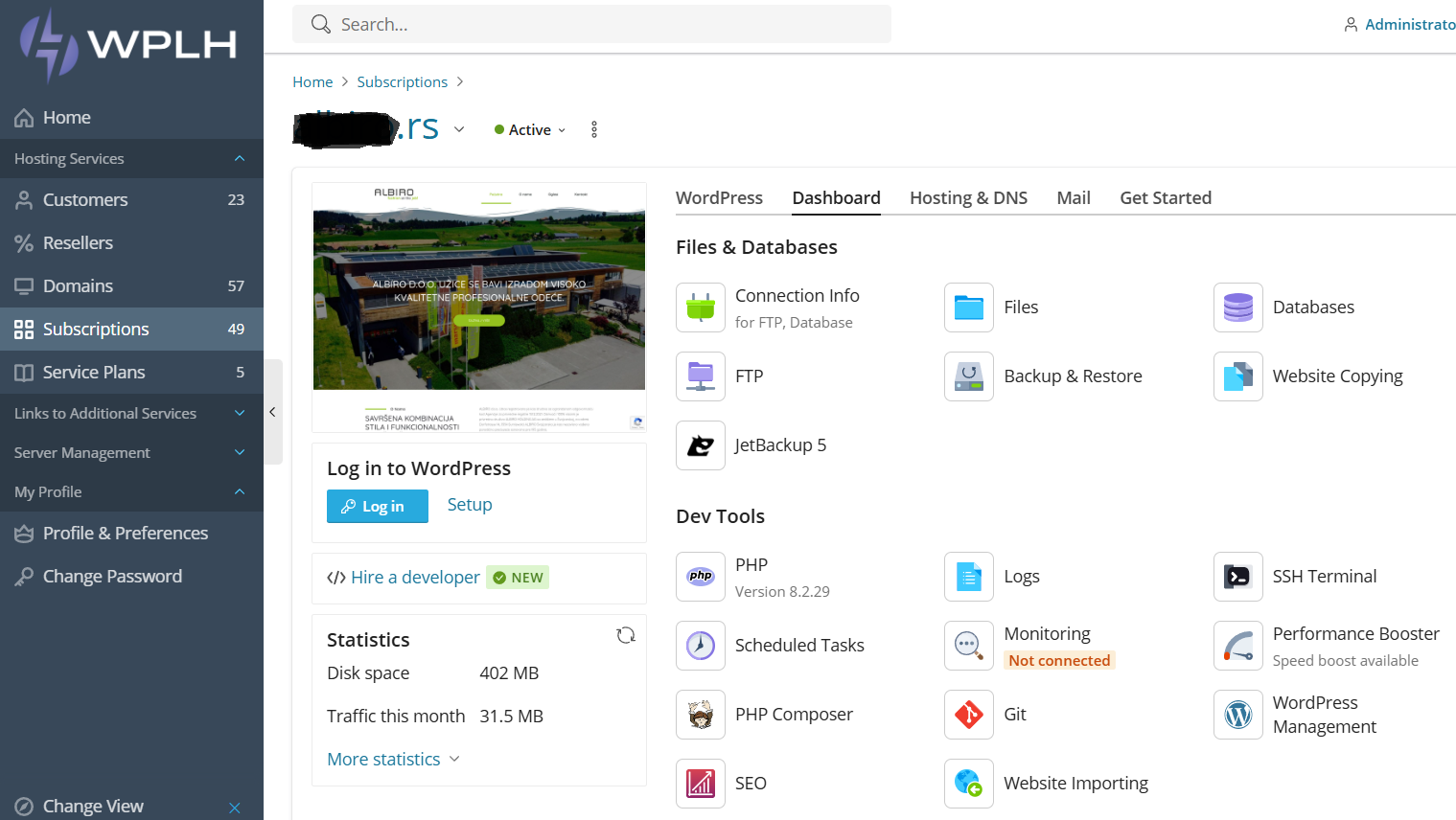
Task: Click the Hire a developer link
Action: [x=415, y=577]
